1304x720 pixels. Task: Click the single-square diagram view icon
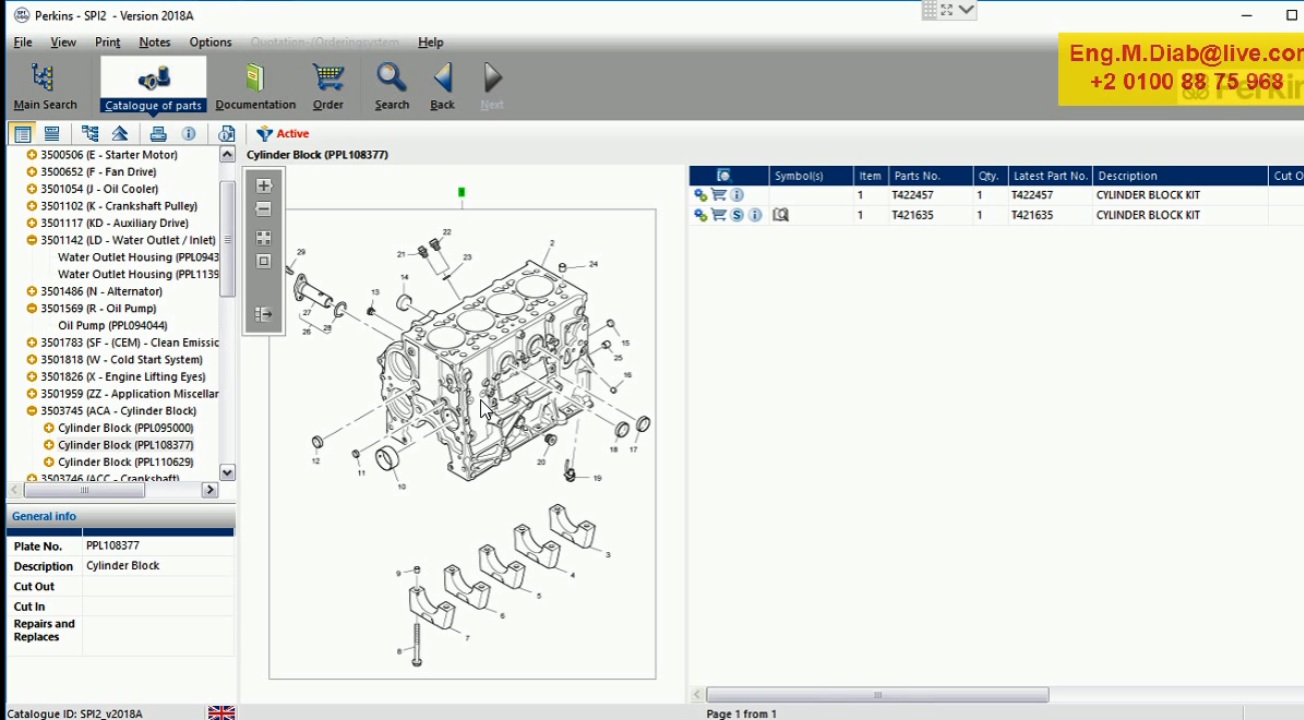click(x=264, y=261)
